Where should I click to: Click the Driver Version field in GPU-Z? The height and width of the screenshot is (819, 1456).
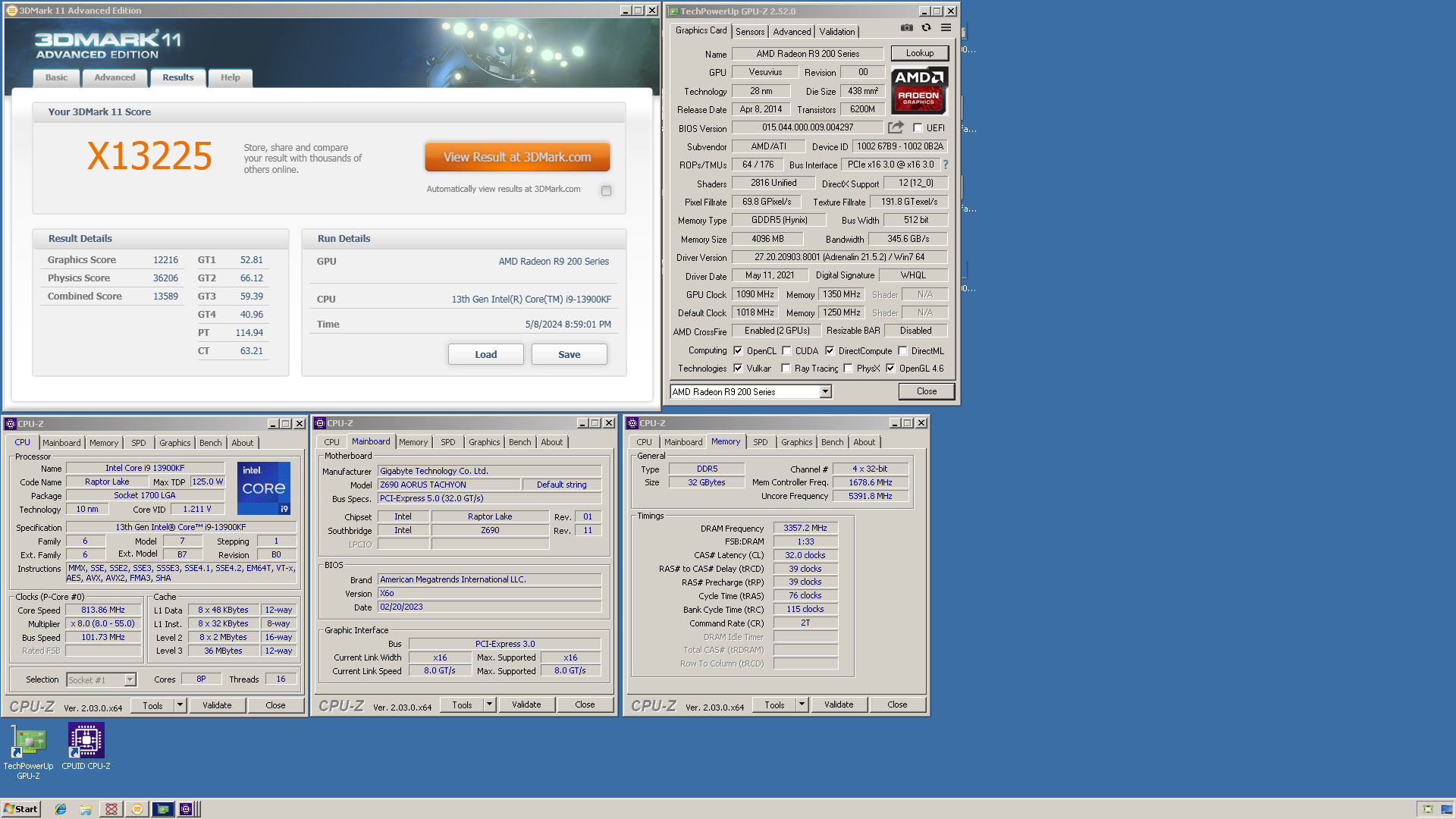coord(839,257)
